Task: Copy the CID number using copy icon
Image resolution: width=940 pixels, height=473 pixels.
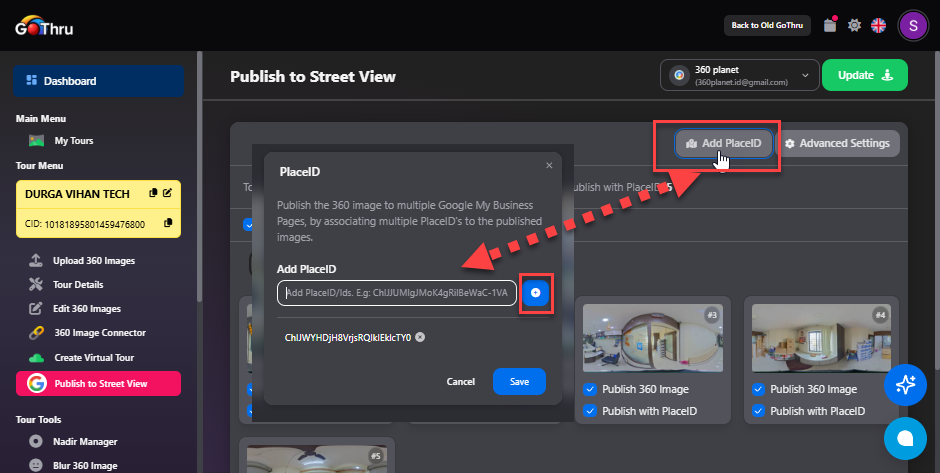Action: pos(168,223)
